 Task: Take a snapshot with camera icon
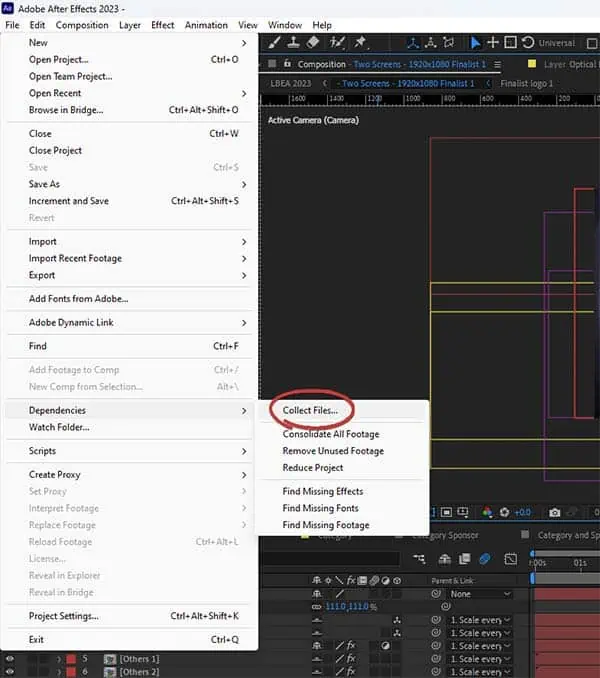coord(554,513)
